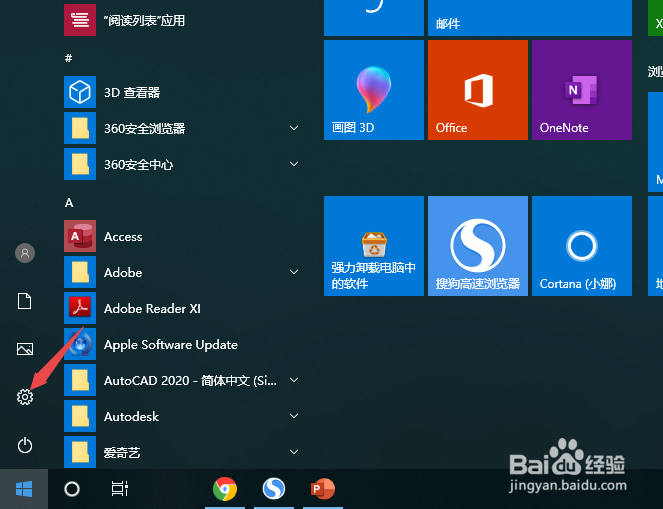Open Google Chrome from the taskbar
663x509 pixels.
(x=225, y=489)
